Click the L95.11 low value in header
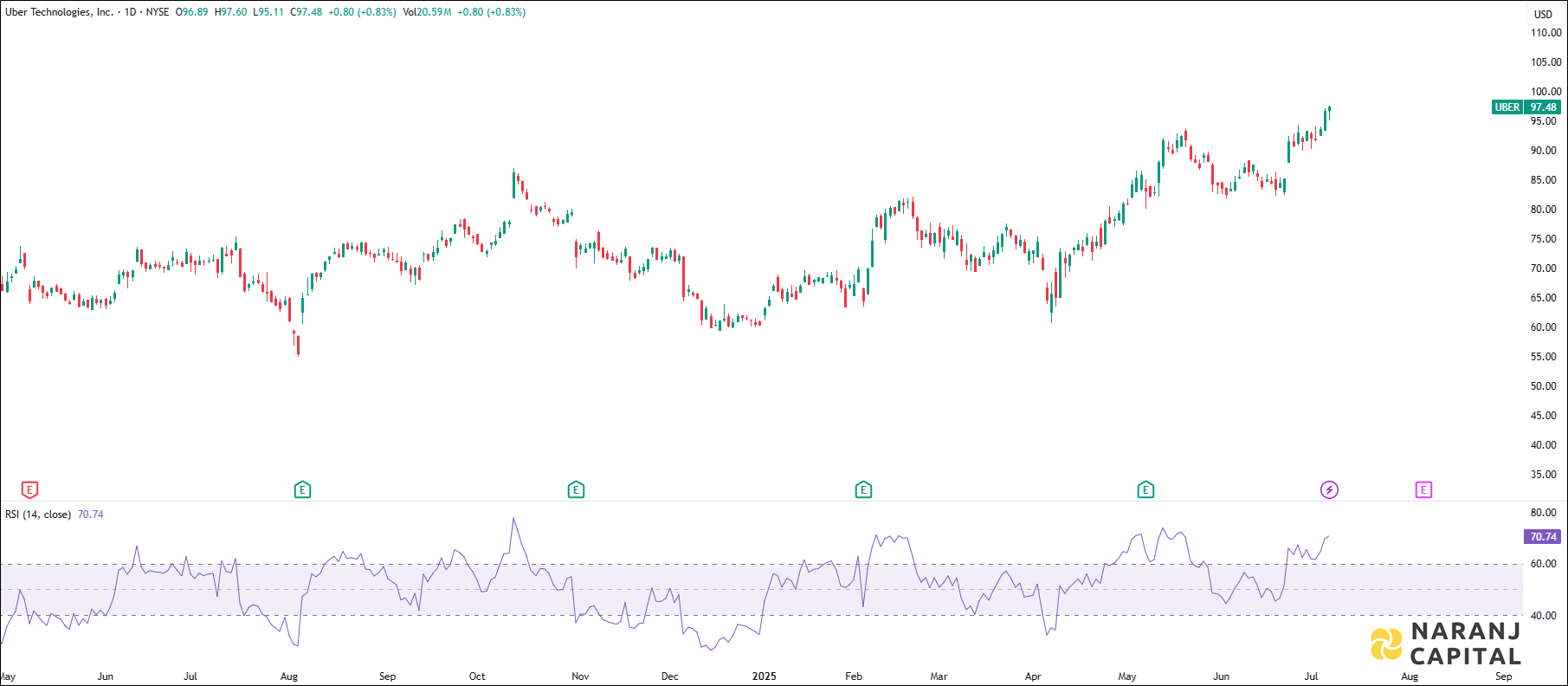Image resolution: width=1568 pixels, height=686 pixels. [x=268, y=12]
